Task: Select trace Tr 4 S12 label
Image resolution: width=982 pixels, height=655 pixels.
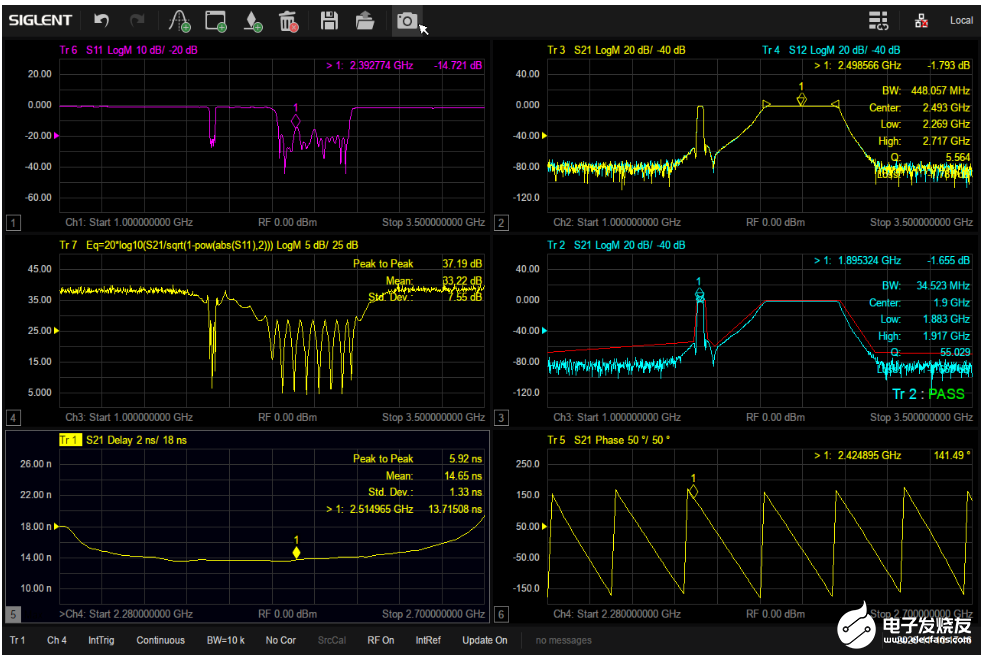Action: 831,50
